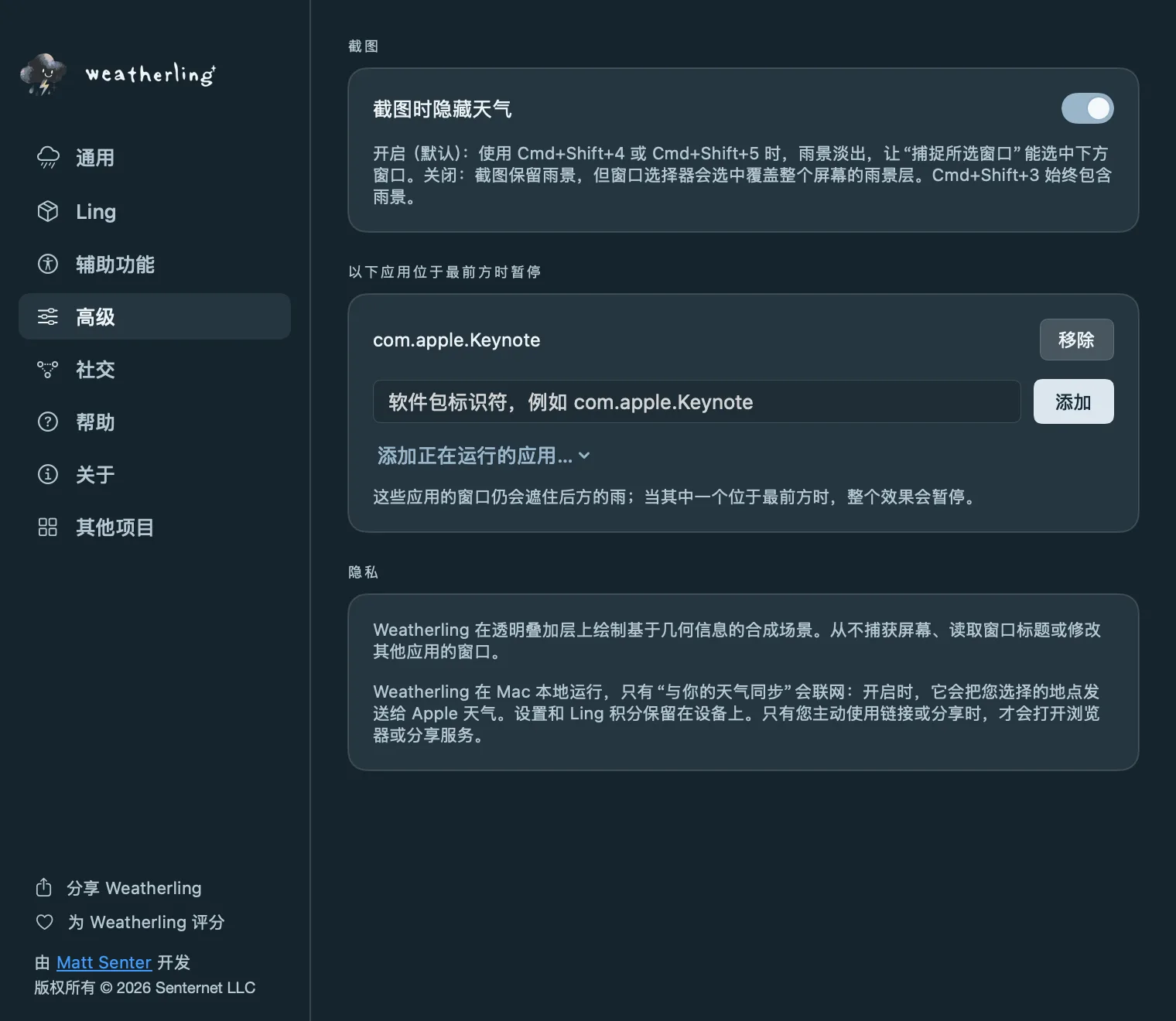The height and width of the screenshot is (1021, 1176).
Task: Switch to the Ling section
Action: pos(155,211)
